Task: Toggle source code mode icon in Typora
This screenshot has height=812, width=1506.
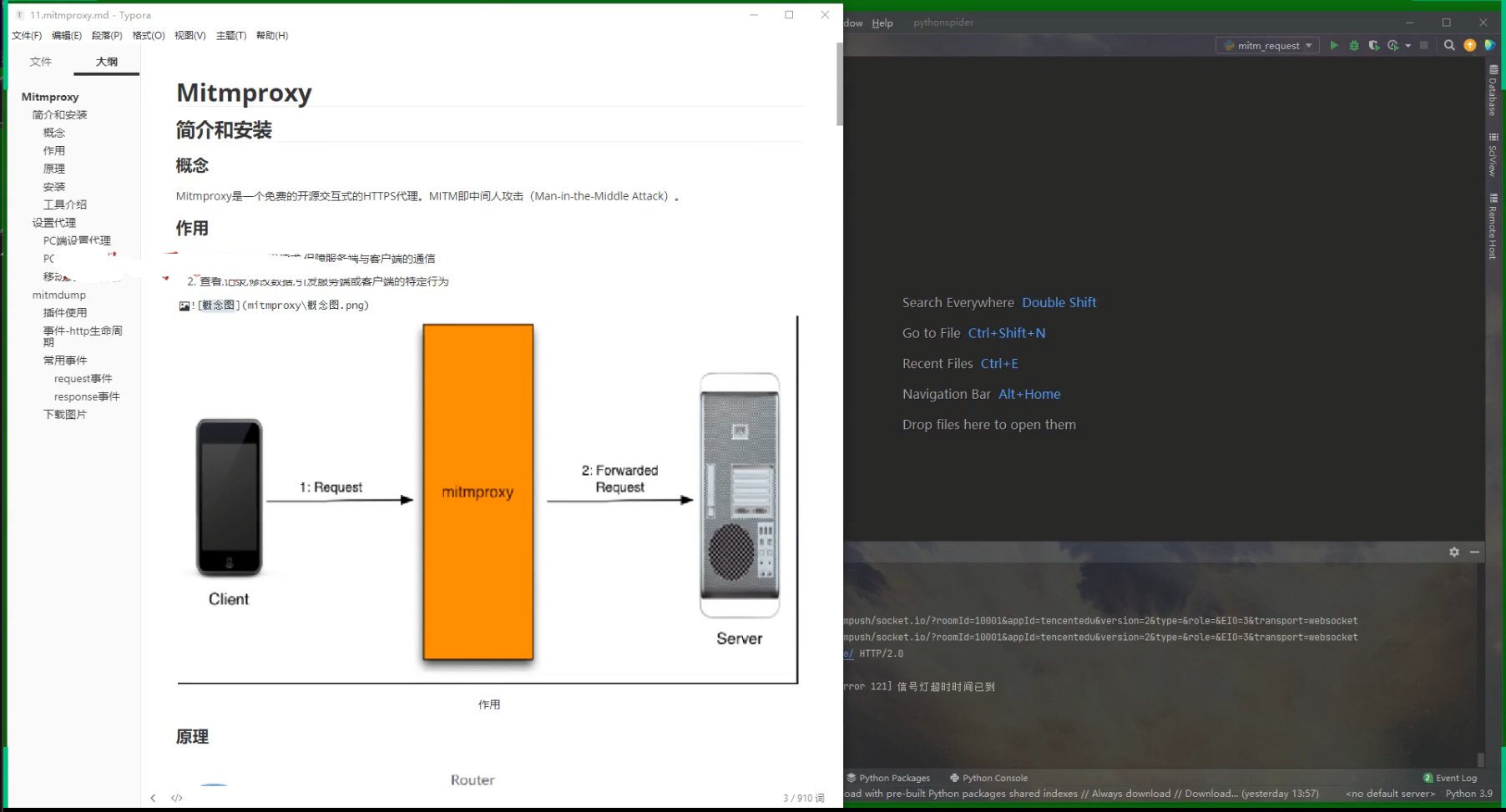Action: (x=177, y=798)
